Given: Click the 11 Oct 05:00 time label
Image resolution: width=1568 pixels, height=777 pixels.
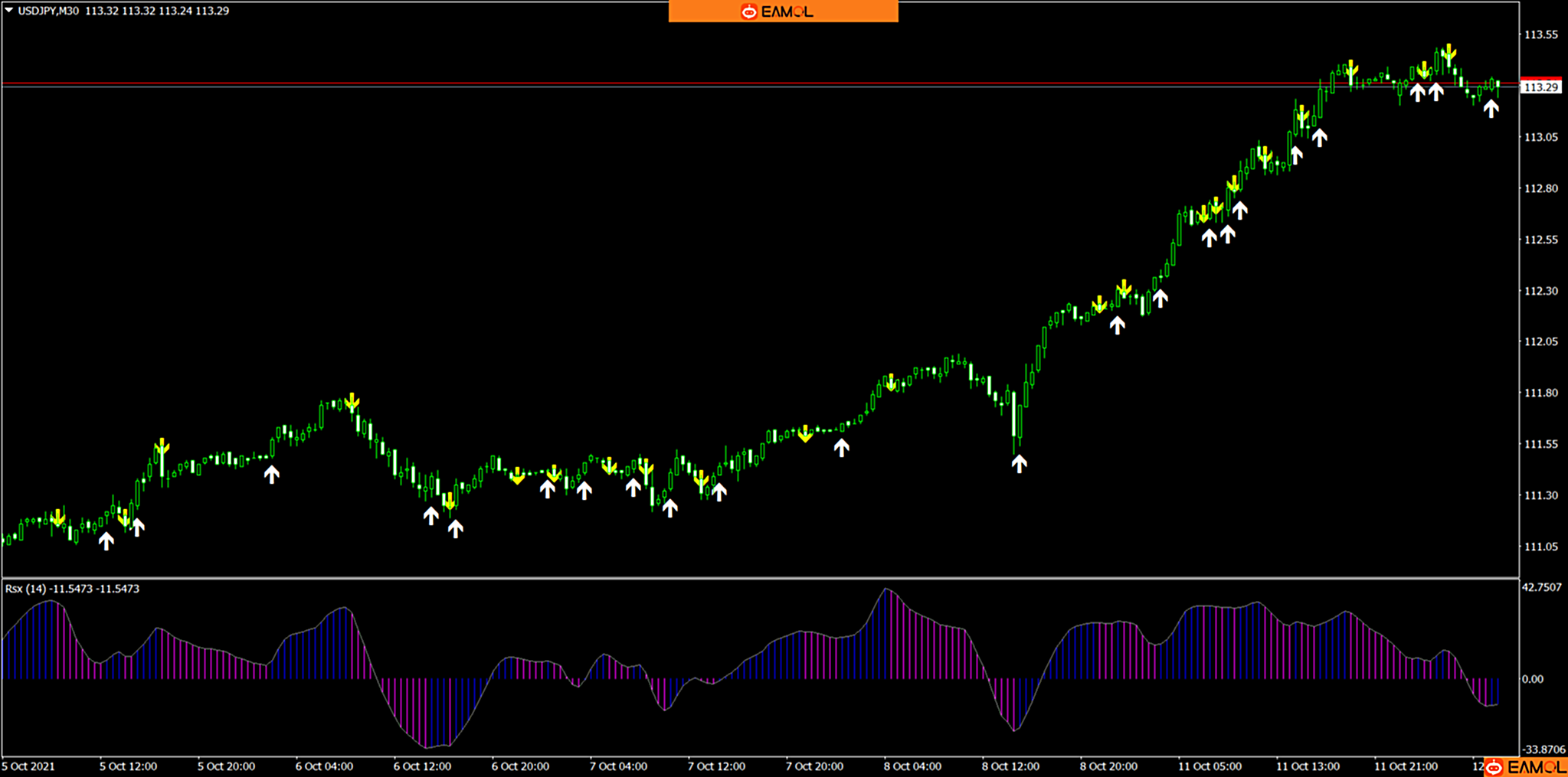Looking at the screenshot, I should coord(1210,766).
